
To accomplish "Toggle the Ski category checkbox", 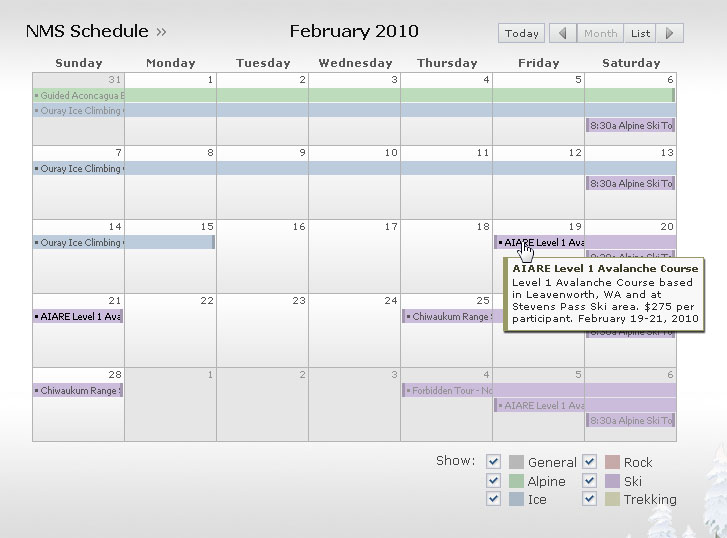I will tap(590, 481).
